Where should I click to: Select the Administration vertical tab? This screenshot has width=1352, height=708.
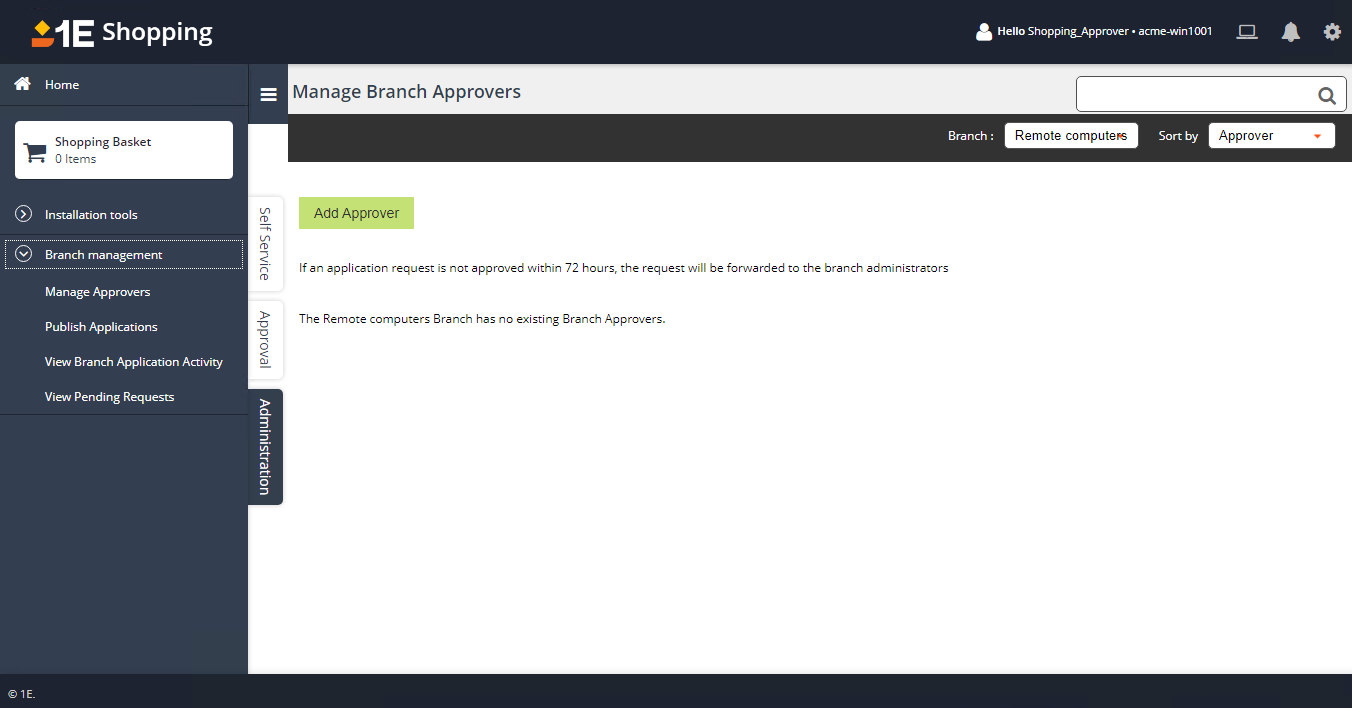click(265, 446)
